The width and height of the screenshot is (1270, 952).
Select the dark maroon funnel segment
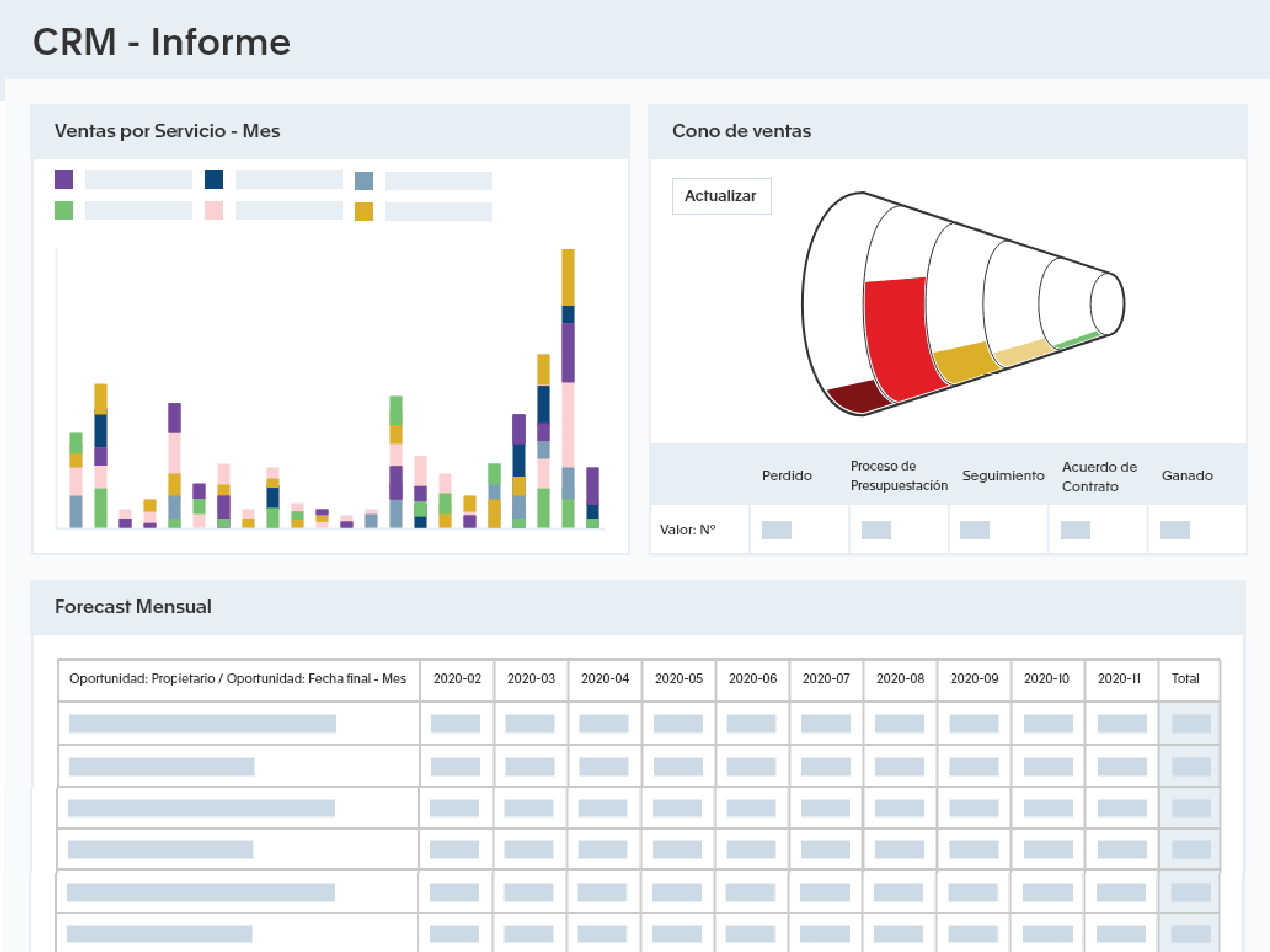[858, 396]
